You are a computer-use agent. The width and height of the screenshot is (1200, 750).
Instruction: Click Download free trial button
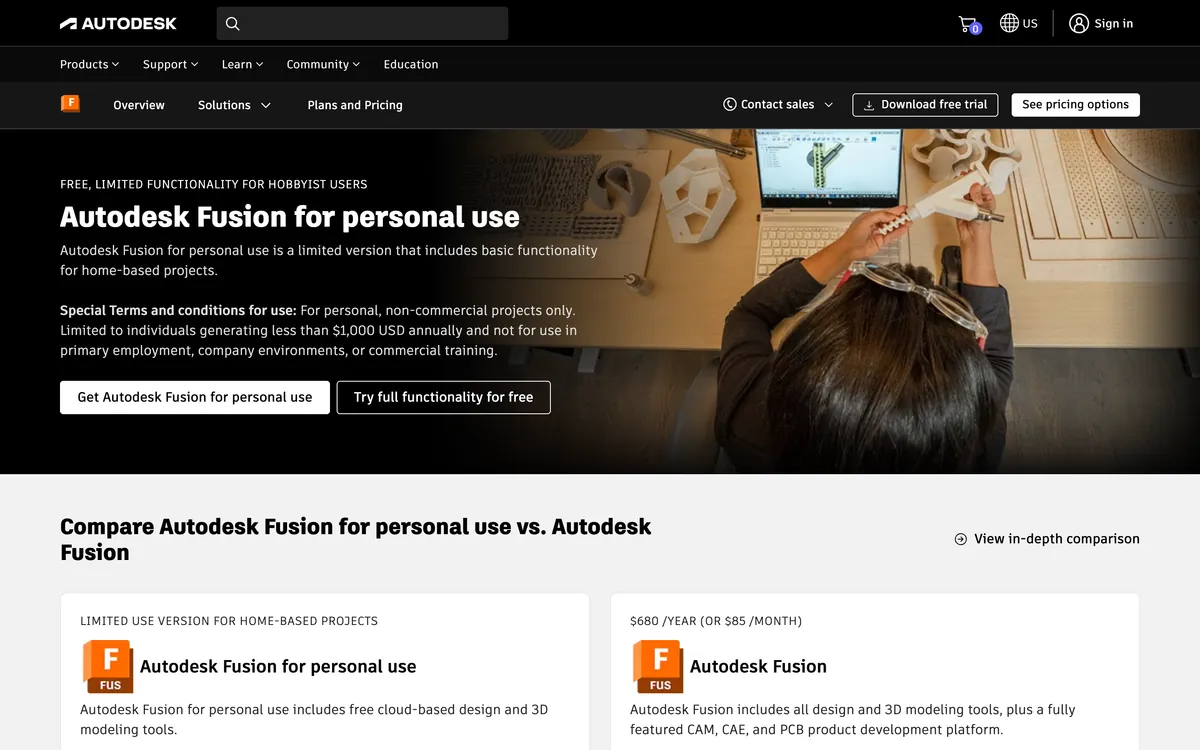(925, 105)
